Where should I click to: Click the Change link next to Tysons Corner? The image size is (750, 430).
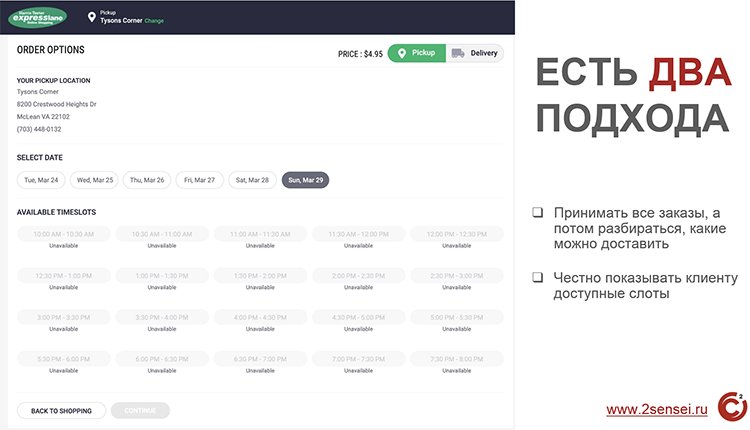(x=154, y=21)
